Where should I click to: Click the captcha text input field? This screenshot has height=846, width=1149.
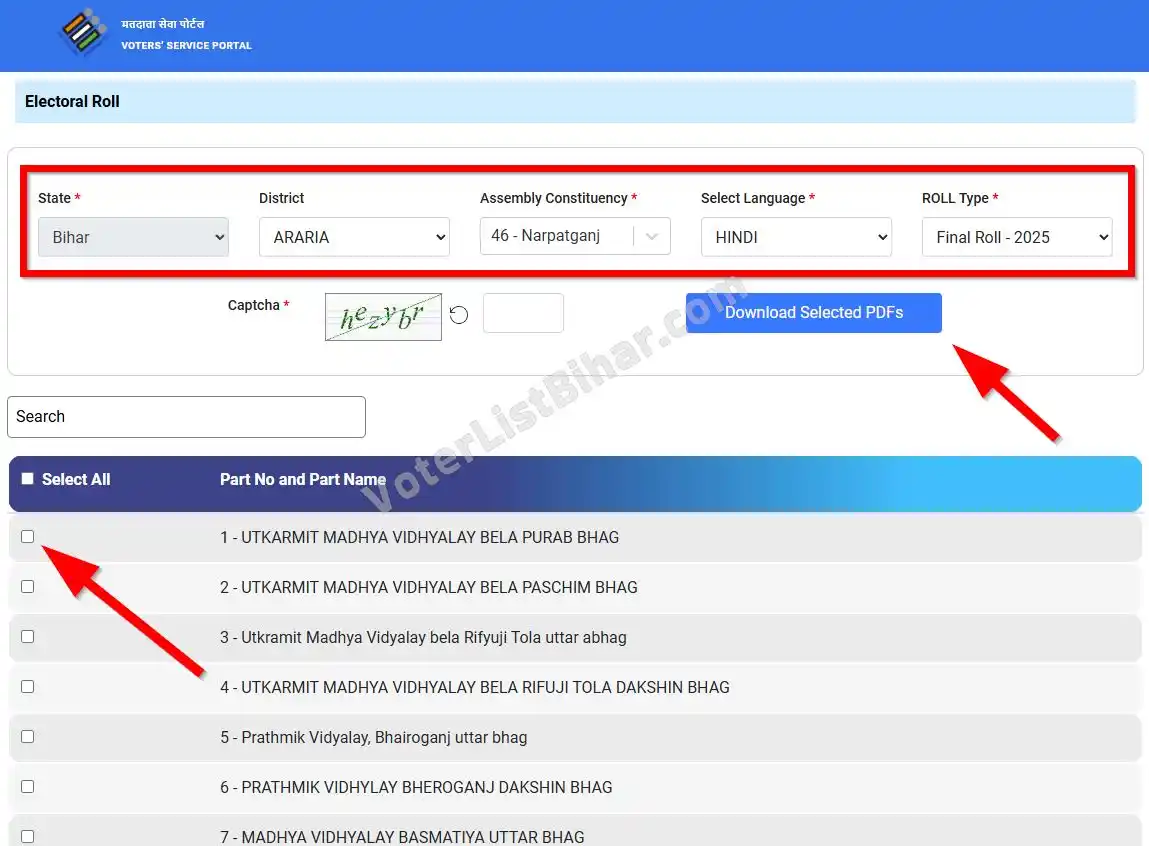point(523,313)
